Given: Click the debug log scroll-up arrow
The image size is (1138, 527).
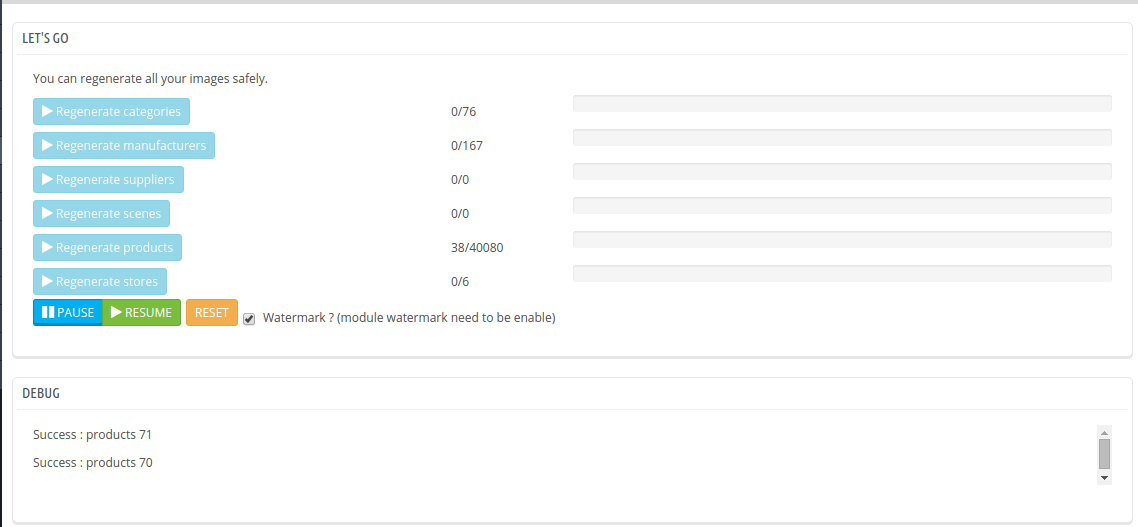Looking at the screenshot, I should pos(1105,433).
